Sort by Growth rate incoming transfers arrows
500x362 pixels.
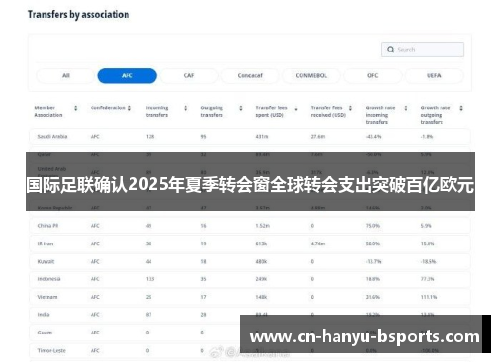(x=406, y=108)
